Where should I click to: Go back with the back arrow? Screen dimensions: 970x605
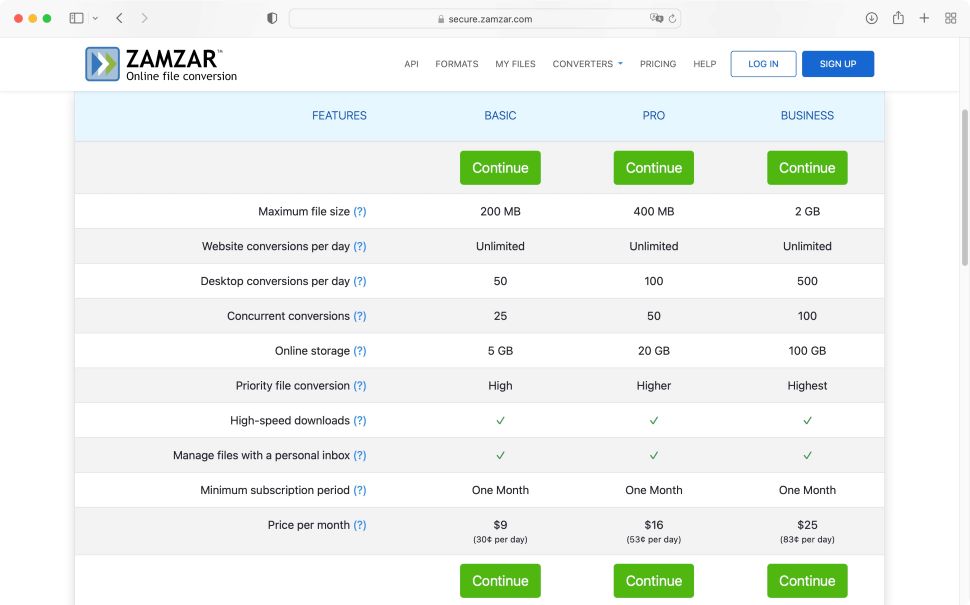point(119,18)
